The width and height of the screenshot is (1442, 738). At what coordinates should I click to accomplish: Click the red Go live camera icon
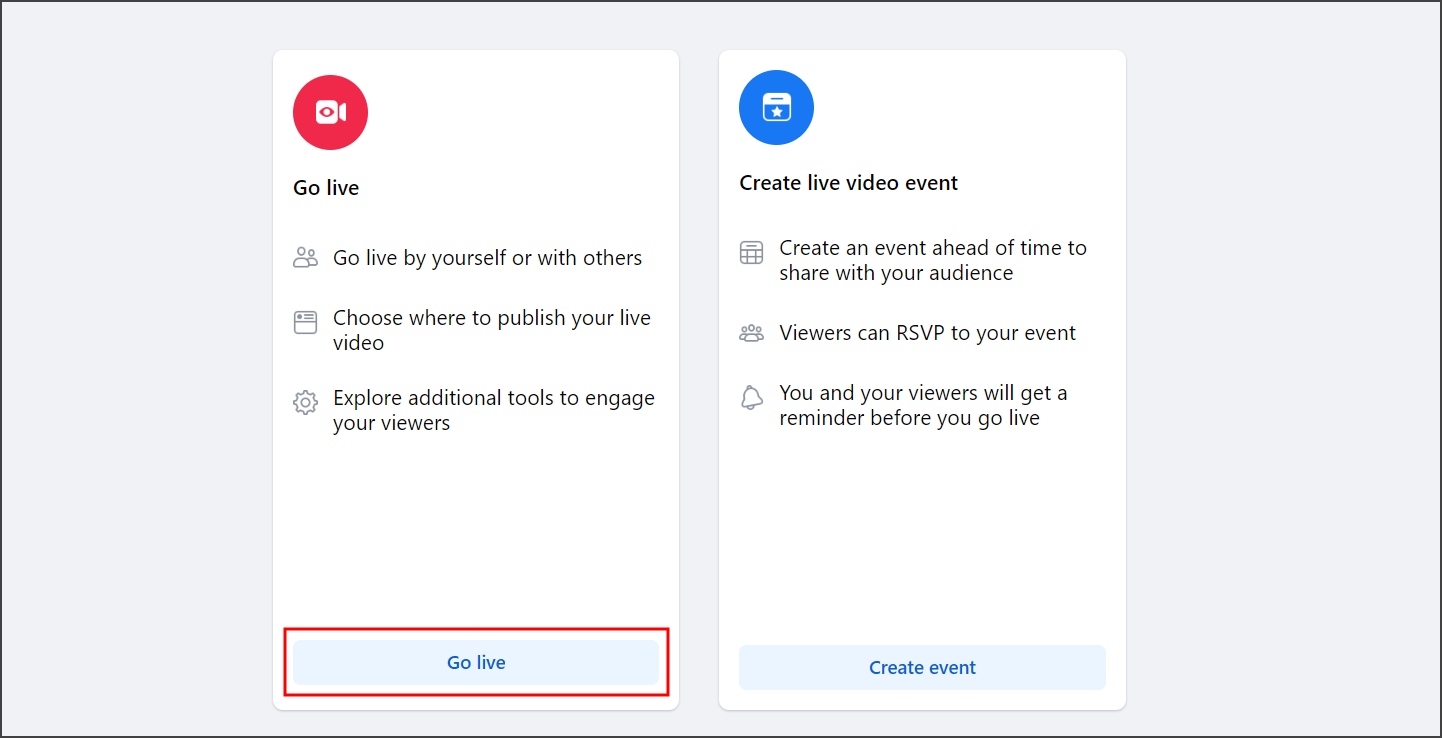[330, 112]
